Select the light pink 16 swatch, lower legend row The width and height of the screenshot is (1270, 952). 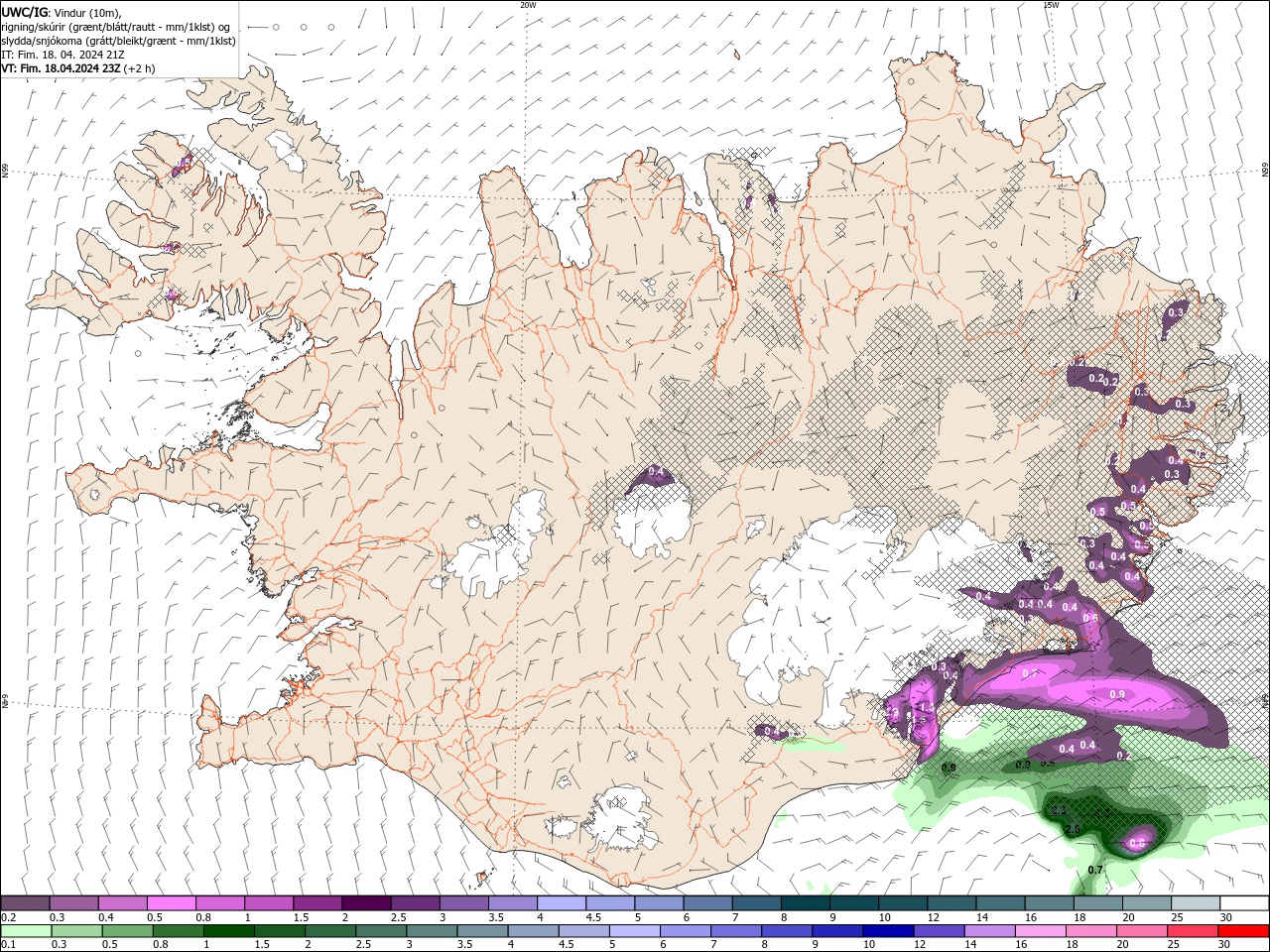1042,931
